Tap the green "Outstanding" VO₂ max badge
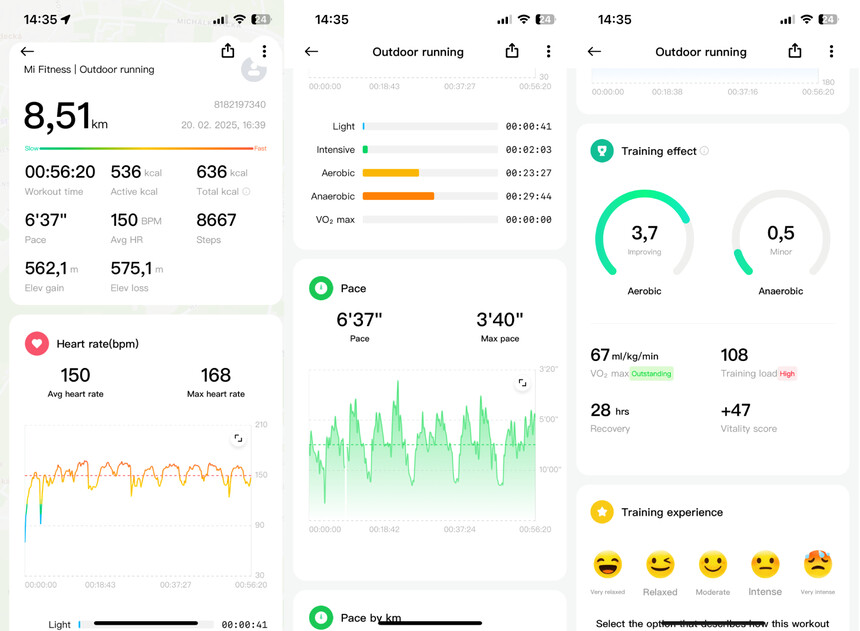Screen dimensions: 860x631 click(651, 374)
